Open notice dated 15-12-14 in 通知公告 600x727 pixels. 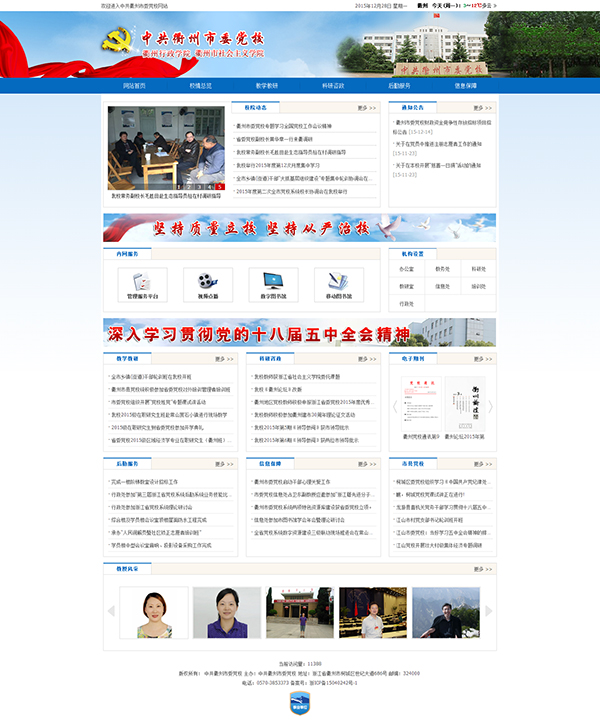coord(442,127)
